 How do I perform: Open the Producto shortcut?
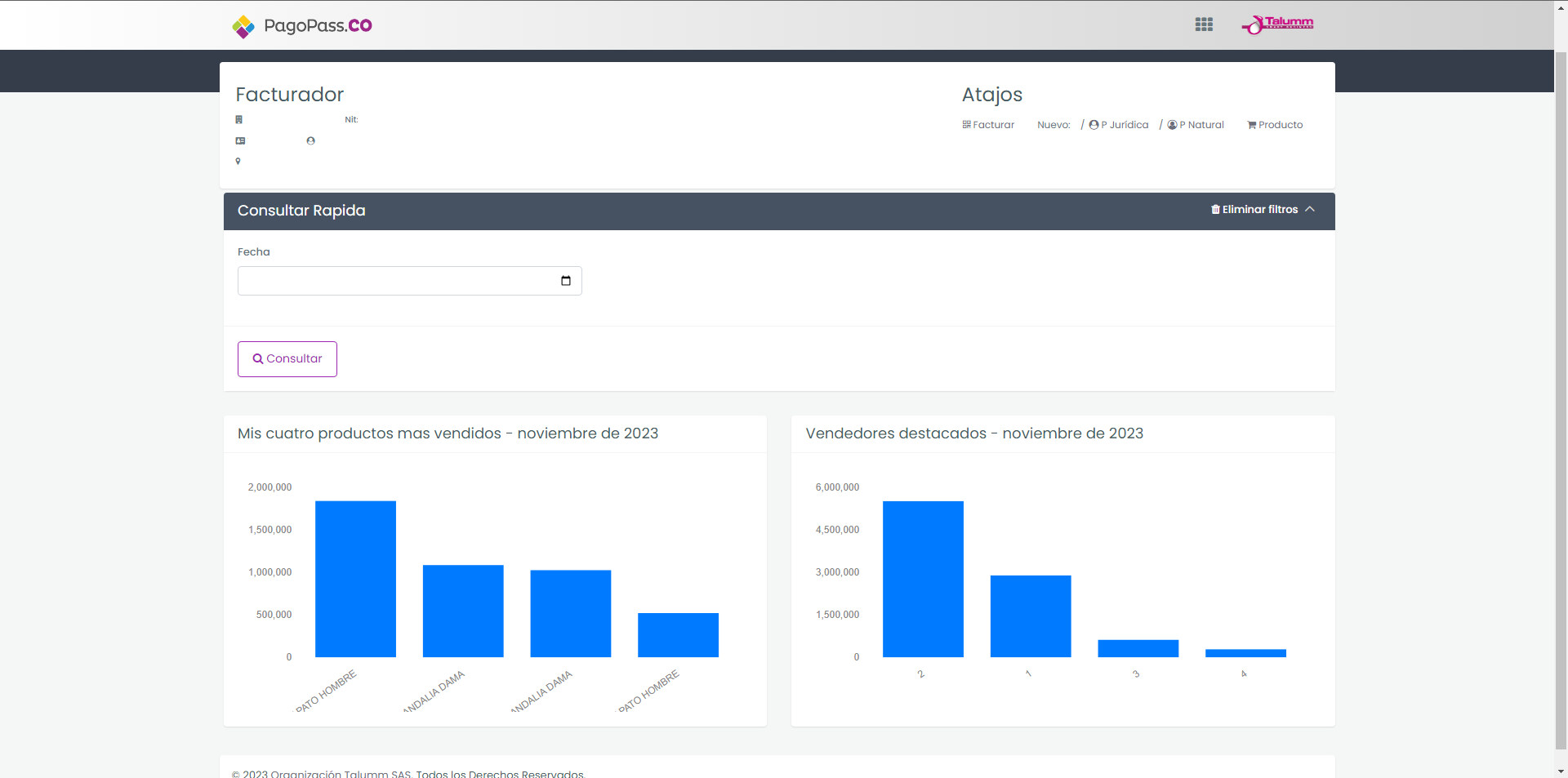1275,125
